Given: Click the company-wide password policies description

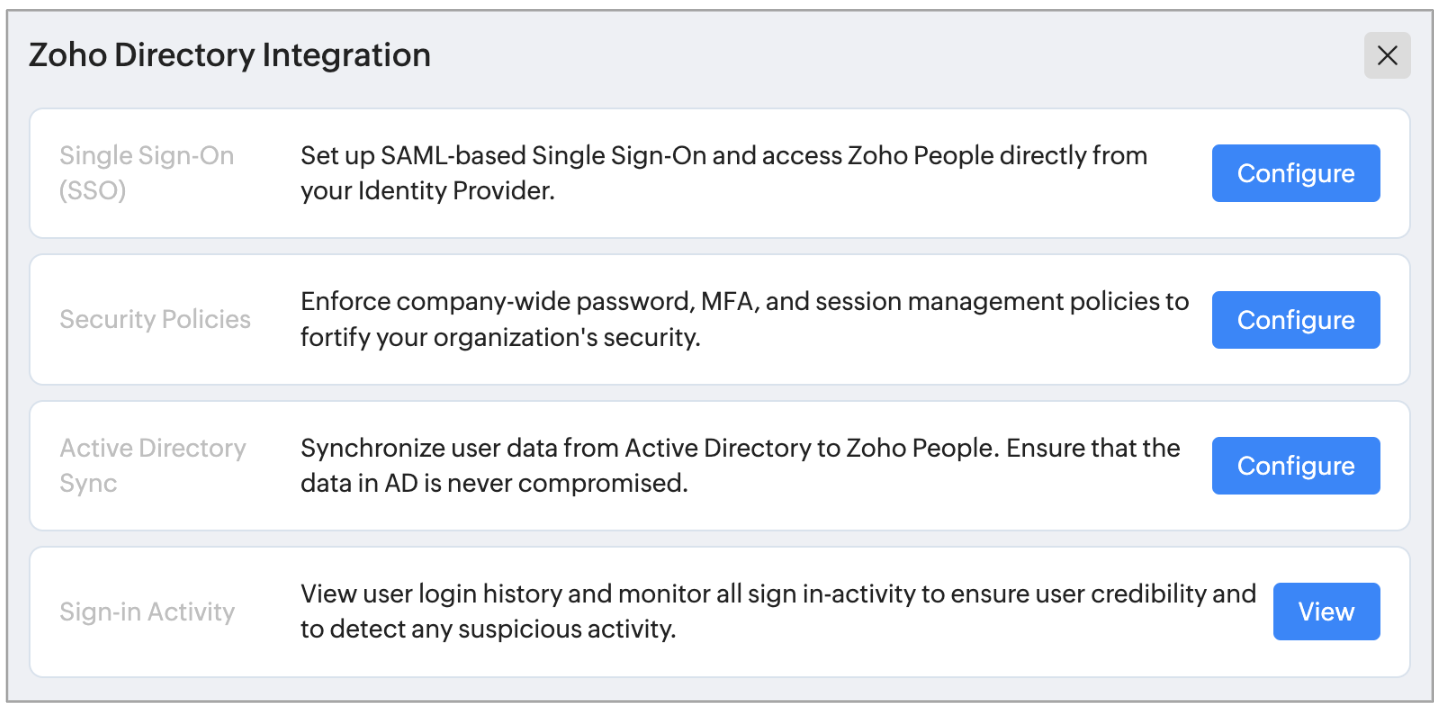Looking at the screenshot, I should 744,302.
